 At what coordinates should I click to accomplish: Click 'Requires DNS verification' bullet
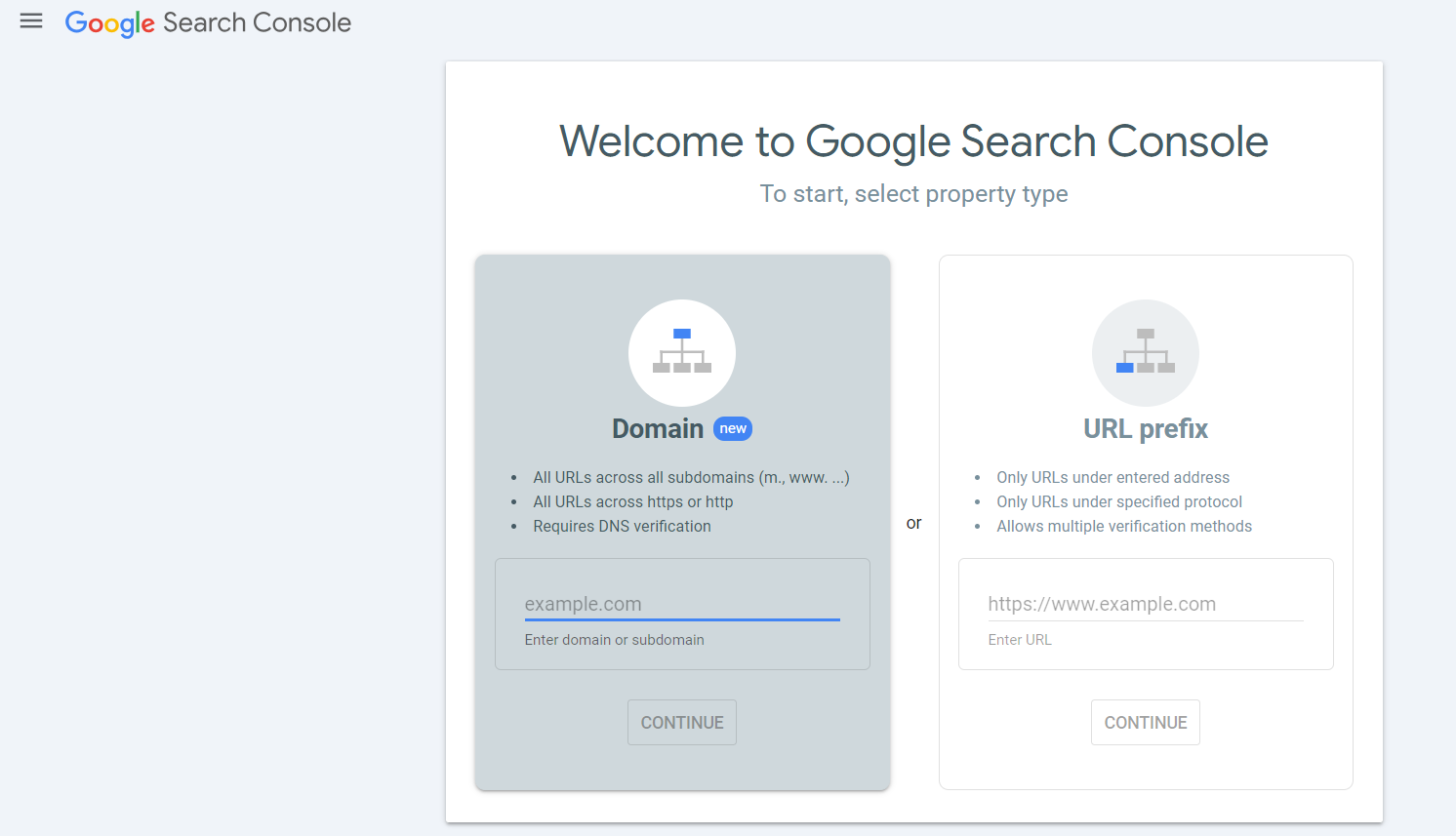622,526
